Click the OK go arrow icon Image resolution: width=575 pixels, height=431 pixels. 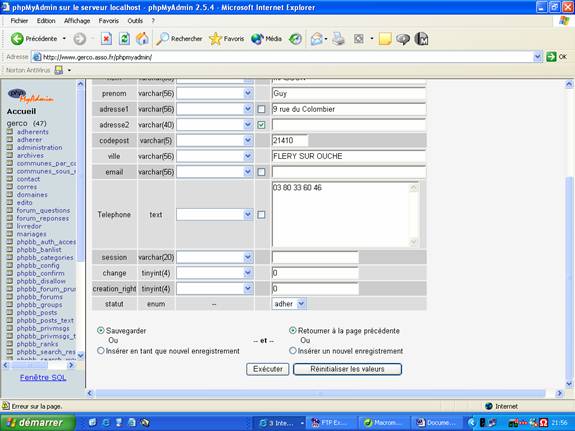[551, 57]
